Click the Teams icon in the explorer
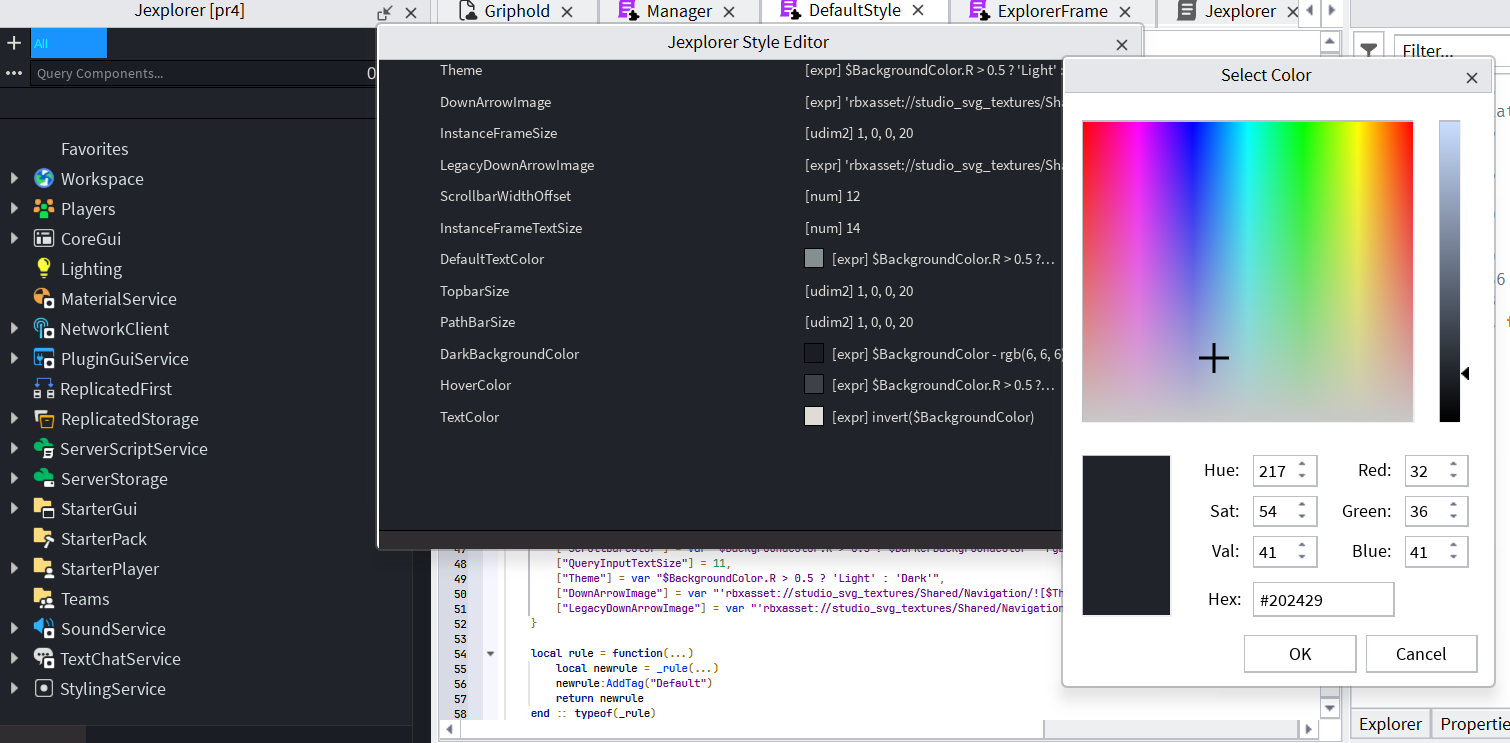 (42, 598)
